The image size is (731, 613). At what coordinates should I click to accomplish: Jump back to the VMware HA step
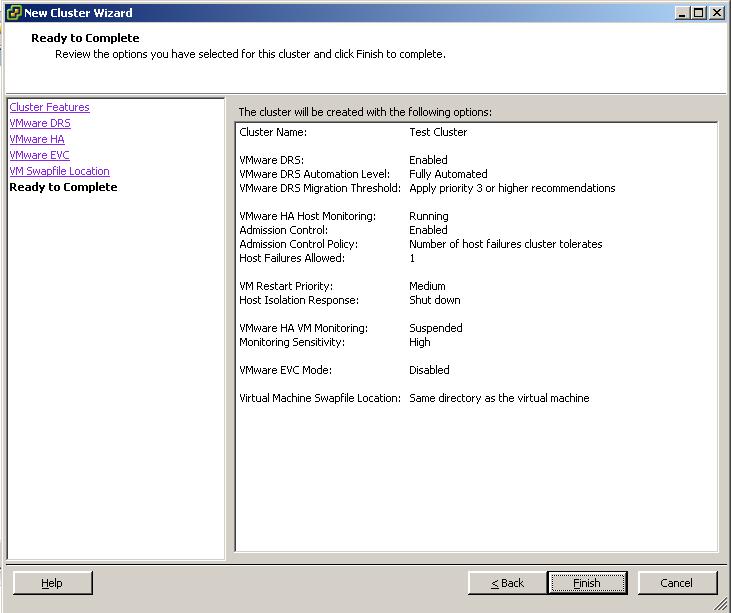tap(37, 139)
